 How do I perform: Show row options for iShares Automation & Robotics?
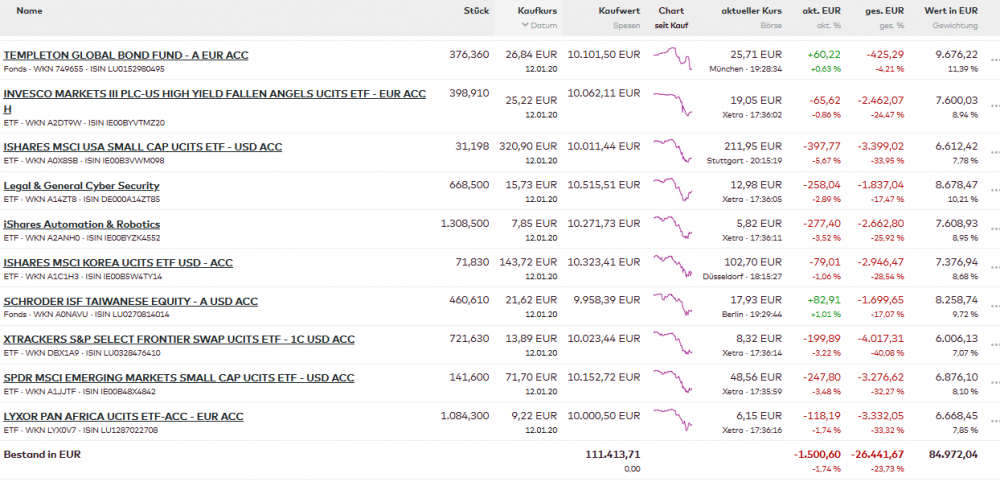click(x=994, y=230)
